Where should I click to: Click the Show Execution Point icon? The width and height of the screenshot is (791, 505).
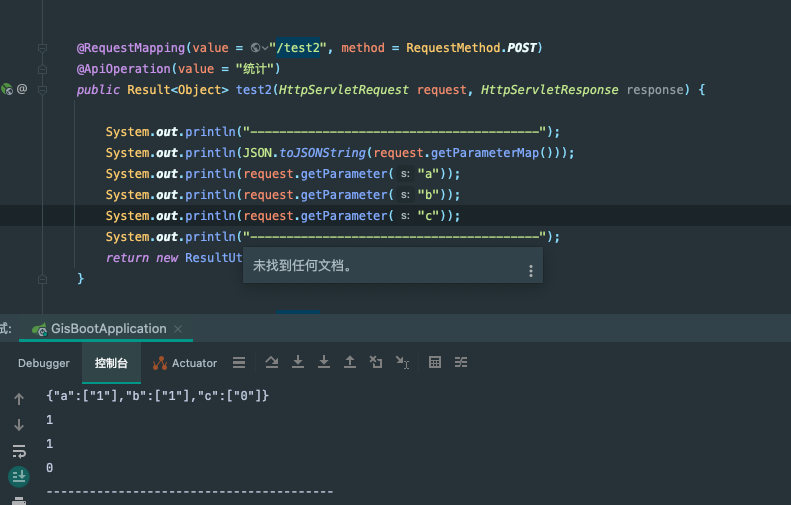pyautogui.click(x=239, y=363)
